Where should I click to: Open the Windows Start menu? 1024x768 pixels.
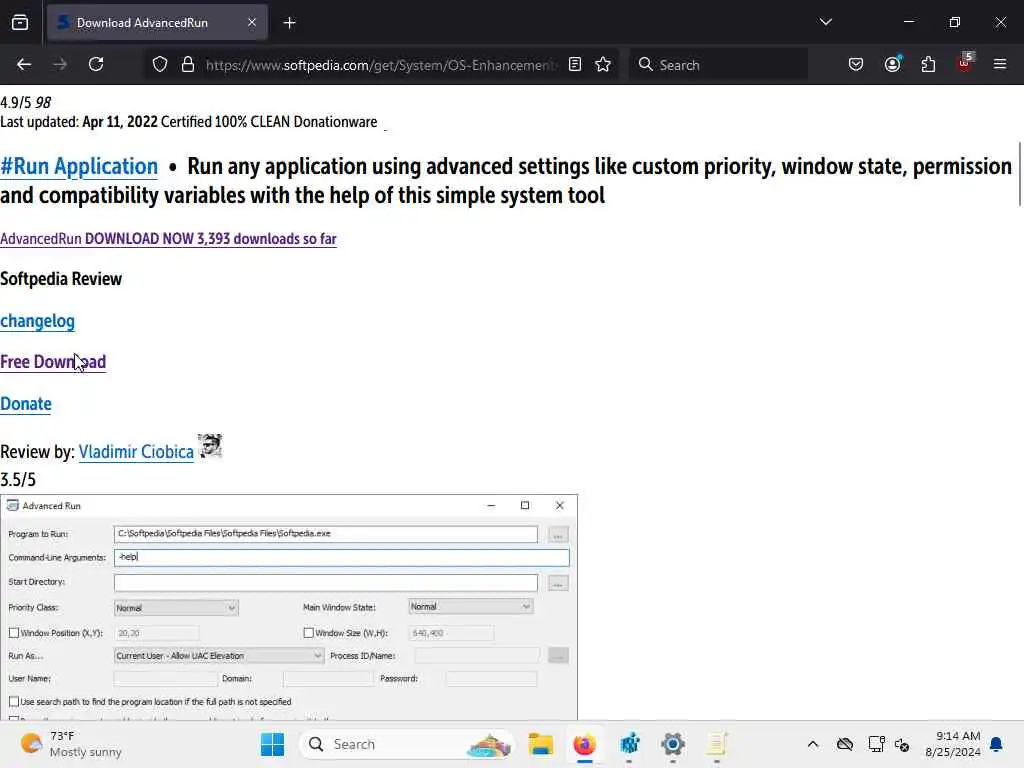[272, 744]
